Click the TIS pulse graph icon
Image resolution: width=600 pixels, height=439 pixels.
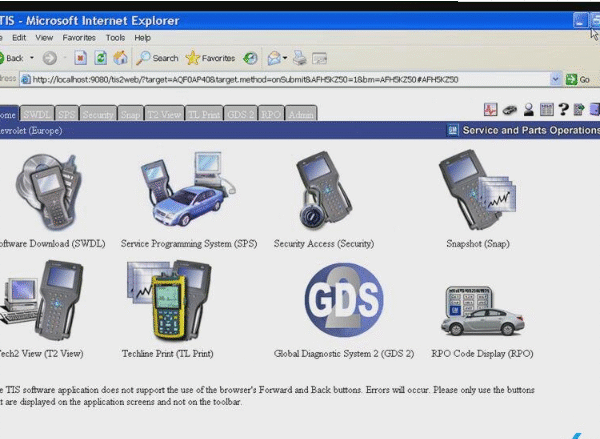pos(490,109)
